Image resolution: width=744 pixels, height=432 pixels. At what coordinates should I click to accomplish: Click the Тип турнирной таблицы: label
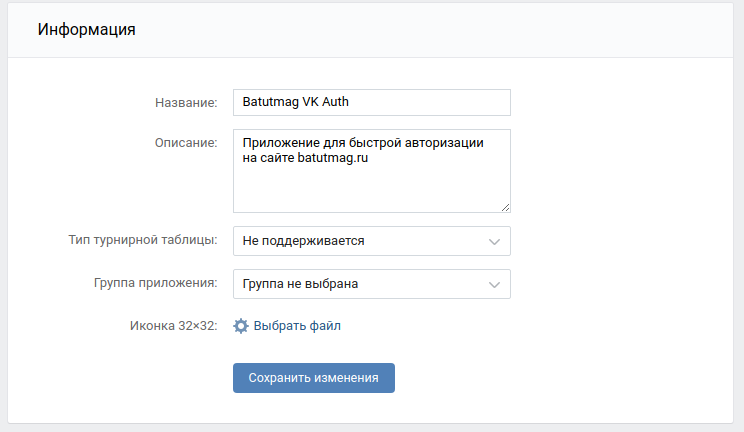(142, 240)
